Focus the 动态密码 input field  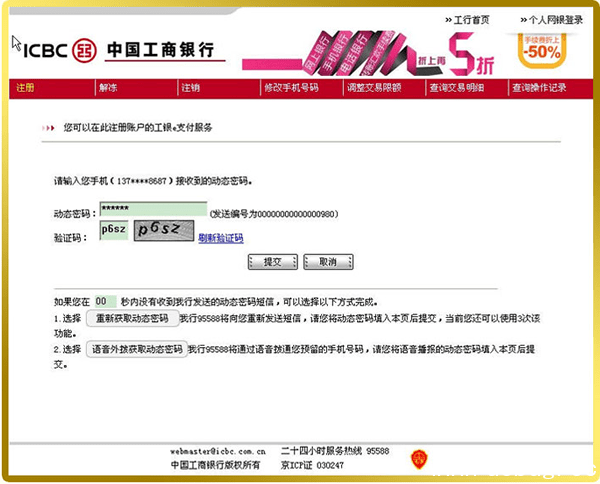[153, 209]
